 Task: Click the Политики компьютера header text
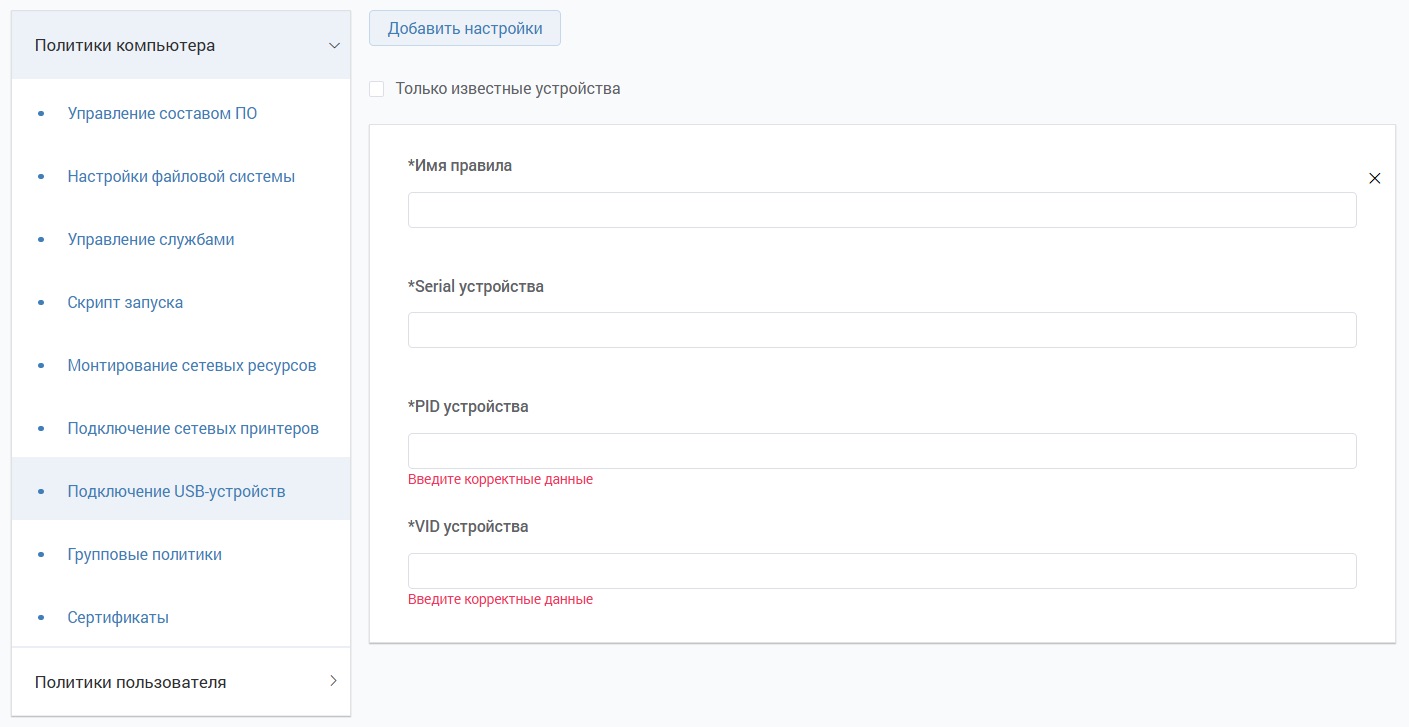(x=125, y=46)
